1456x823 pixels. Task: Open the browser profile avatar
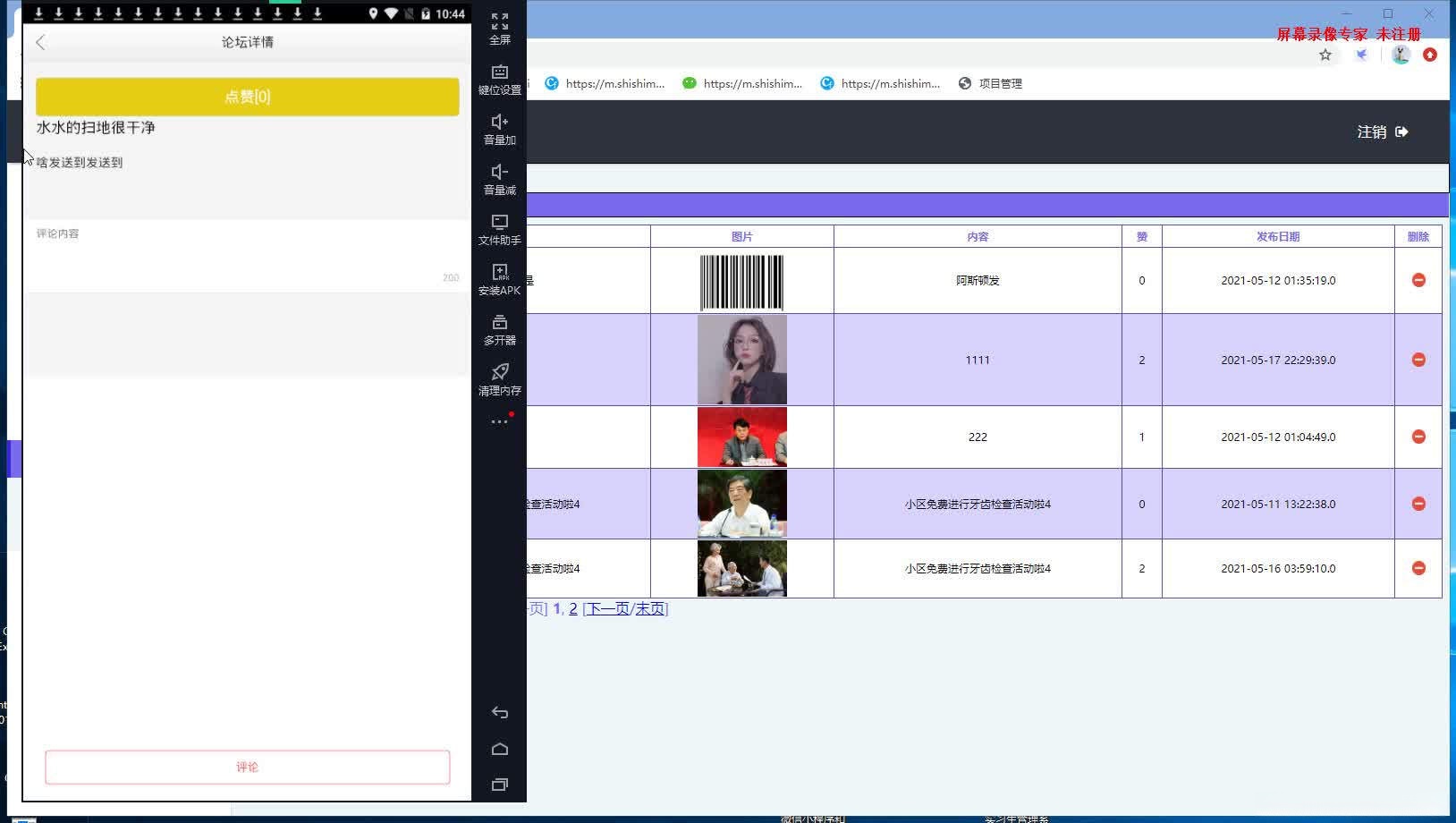pyautogui.click(x=1401, y=55)
